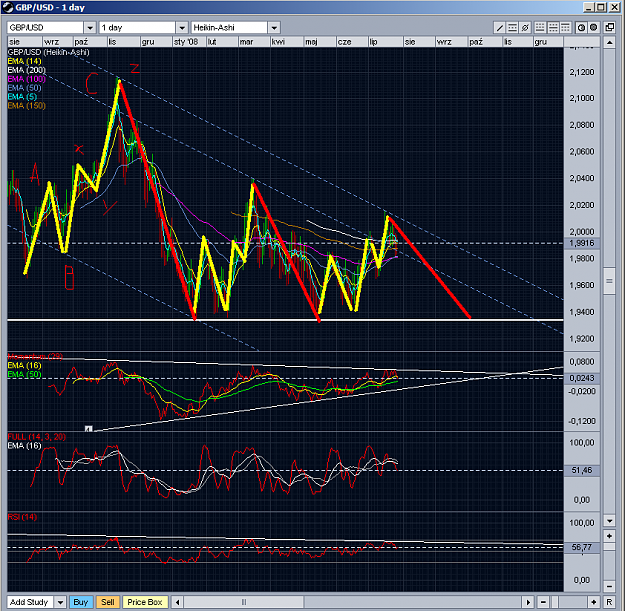This screenshot has width=625, height=611.
Task: Click the EMA (150) study label
Action: click(26, 106)
